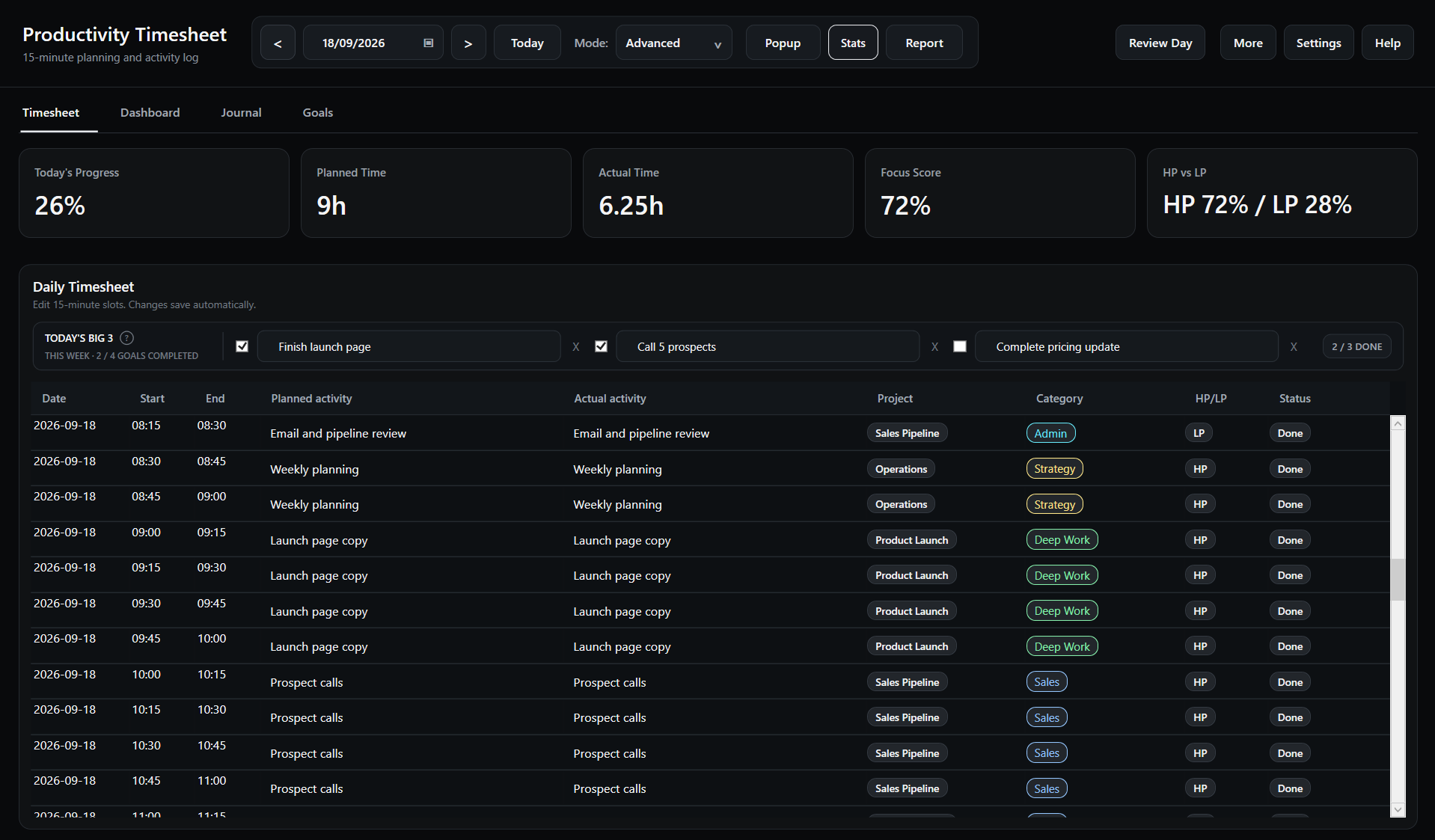Viewport: 1435px width, 840px height.
Task: Open Help
Action: [x=1387, y=43]
